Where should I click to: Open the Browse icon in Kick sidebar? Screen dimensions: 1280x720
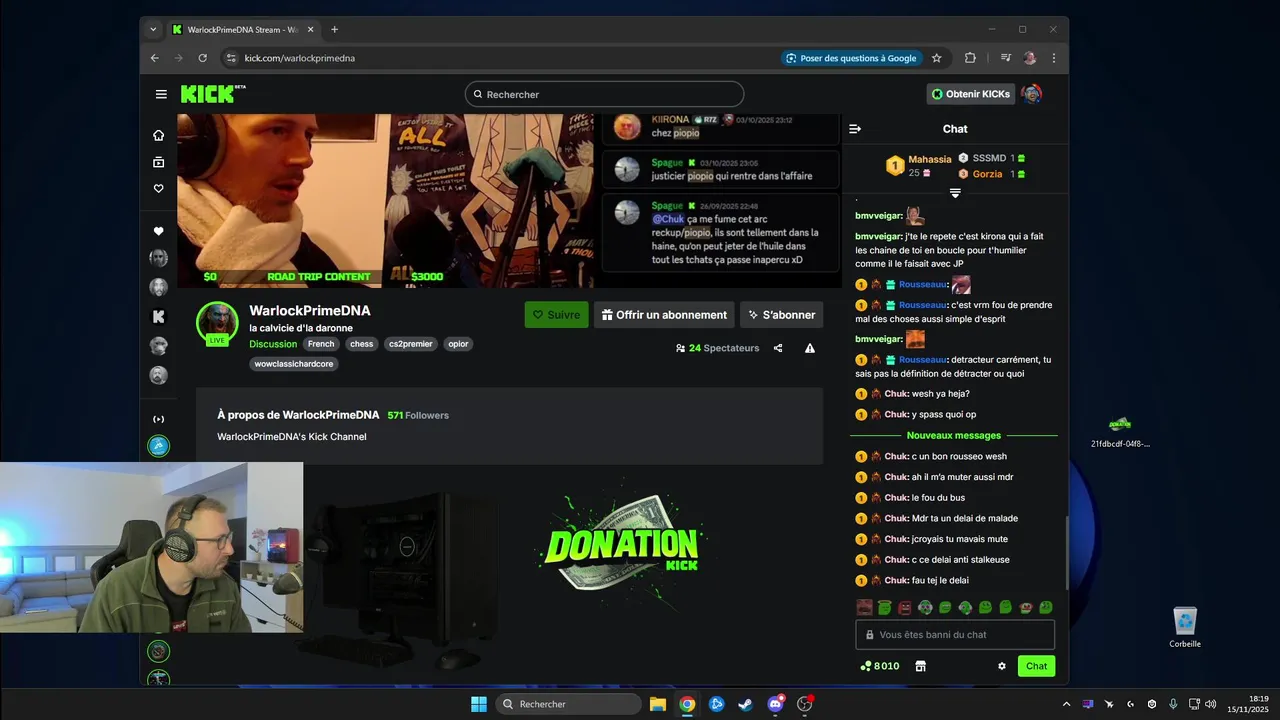(158, 162)
